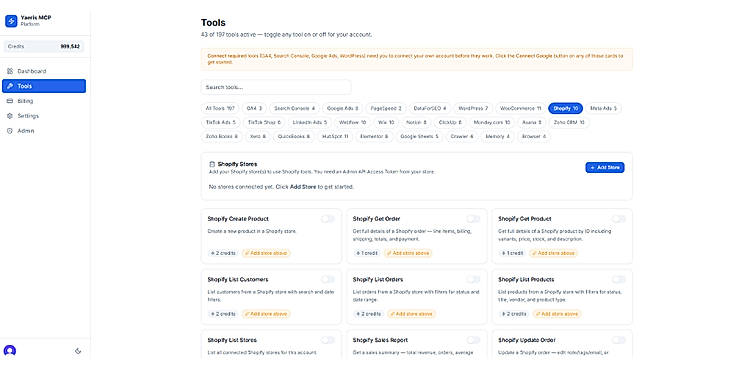Open the Tools page in sidebar
Image resolution: width=736 pixels, height=368 pixels.
click(44, 86)
